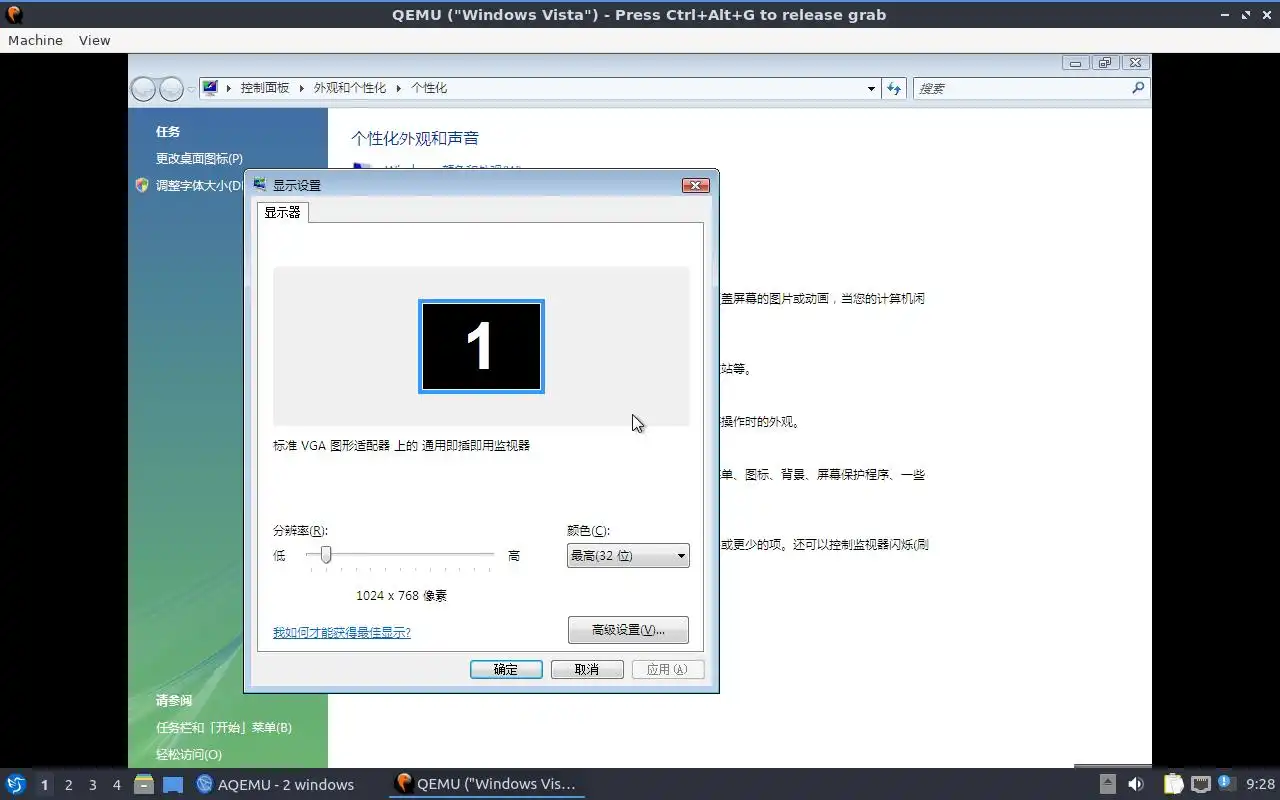This screenshot has width=1280, height=800.
Task: Open the QEMU View menu
Action: pos(94,40)
